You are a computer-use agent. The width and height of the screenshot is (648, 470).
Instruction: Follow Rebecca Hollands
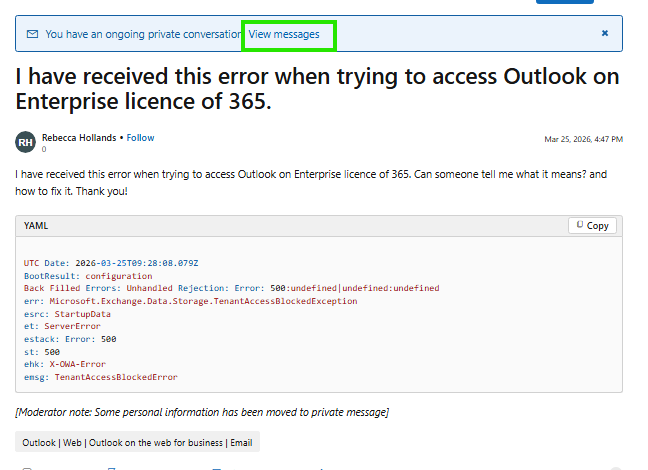click(x=140, y=138)
